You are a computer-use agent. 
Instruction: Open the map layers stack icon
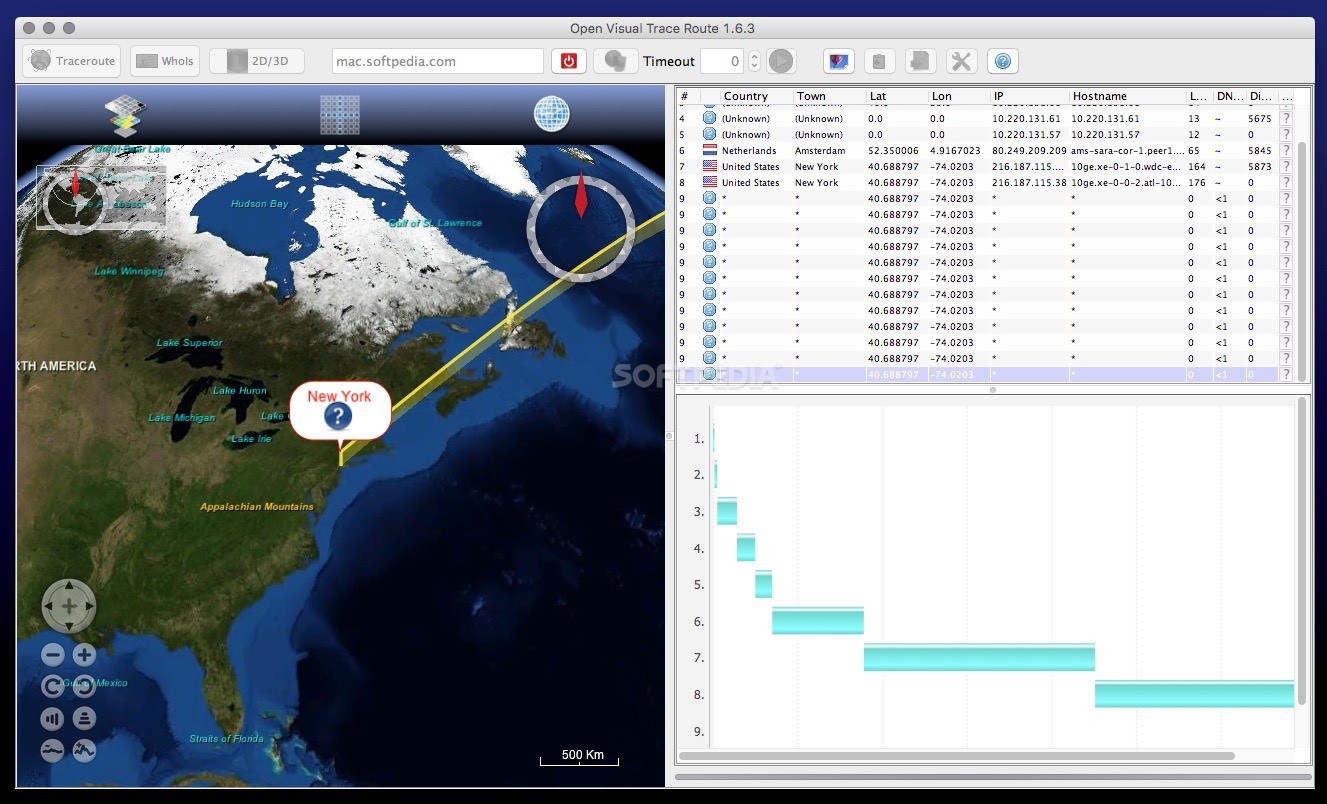pyautogui.click(x=126, y=115)
